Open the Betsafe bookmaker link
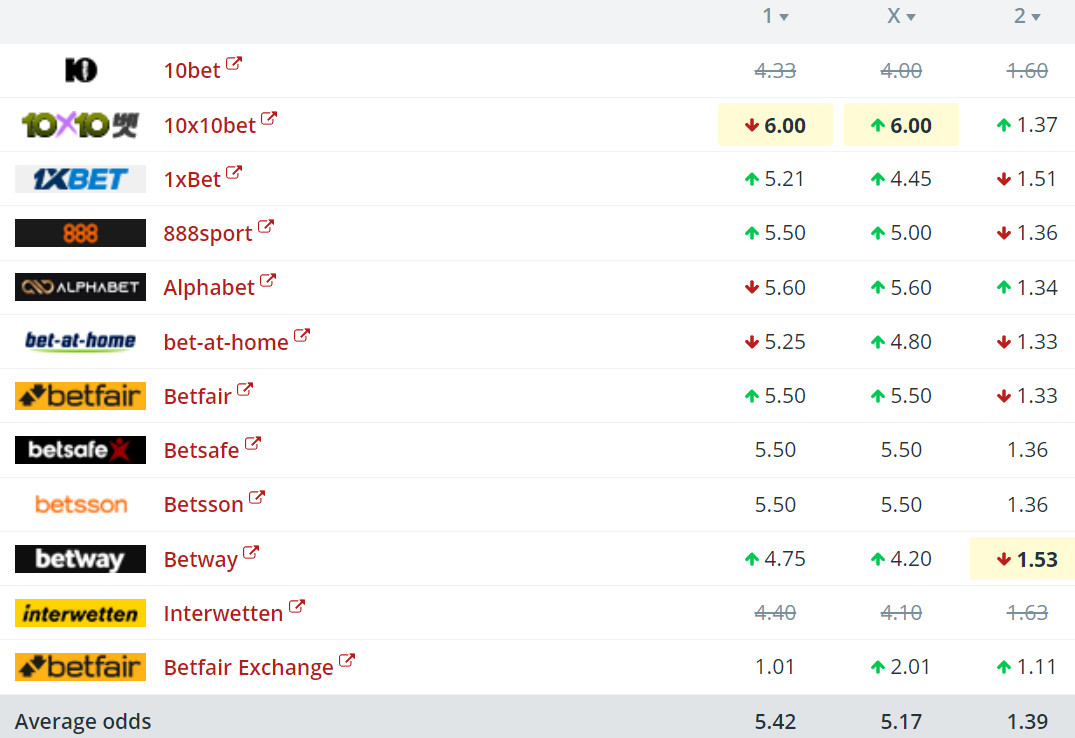 (202, 450)
